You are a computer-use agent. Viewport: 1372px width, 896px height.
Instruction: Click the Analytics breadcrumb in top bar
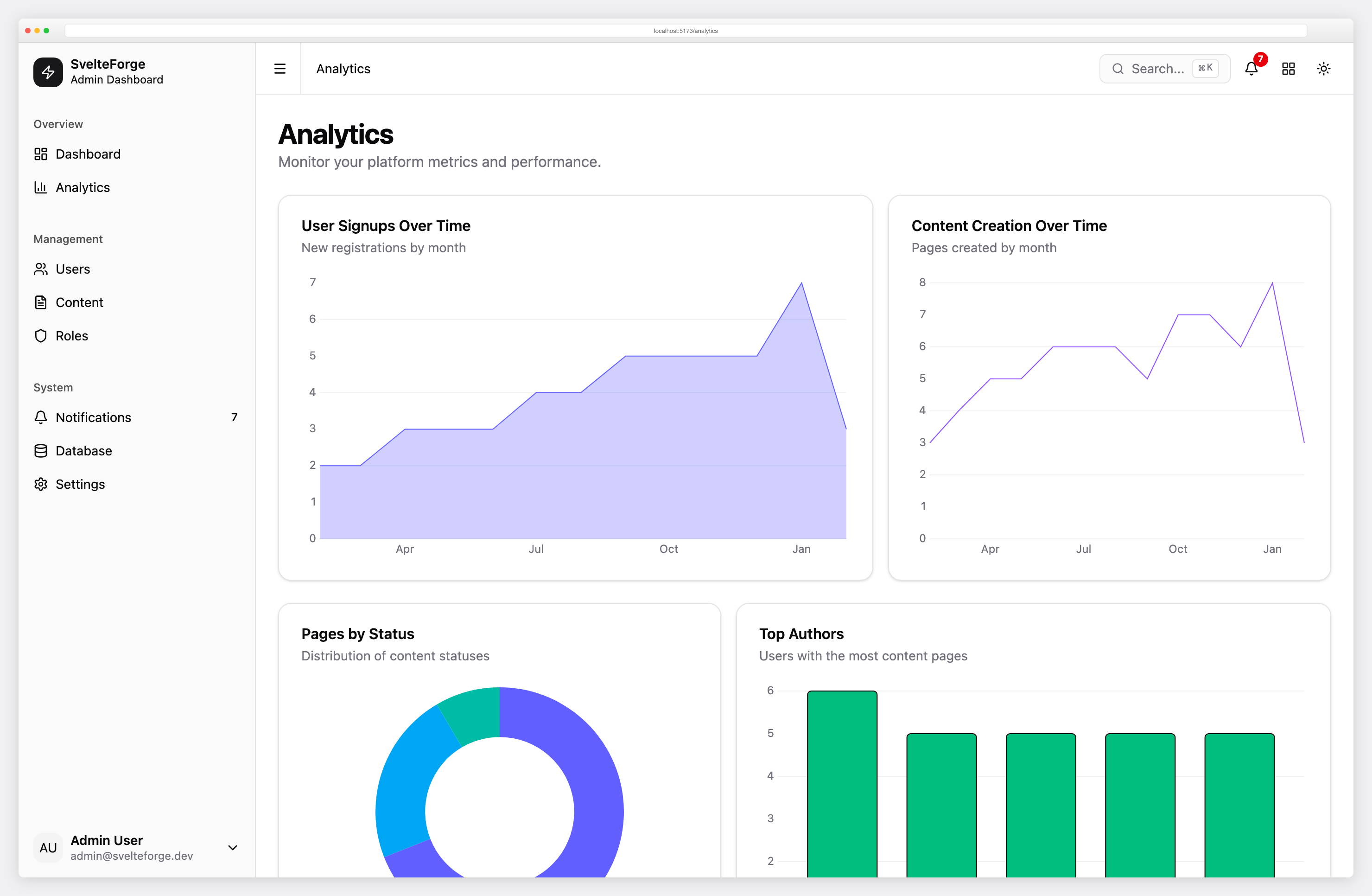coord(343,69)
